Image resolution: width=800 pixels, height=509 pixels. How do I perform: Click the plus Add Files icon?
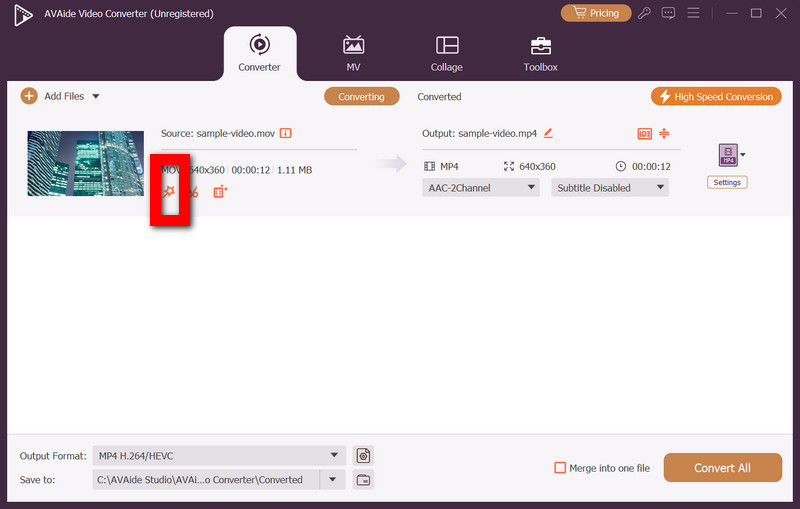29,96
